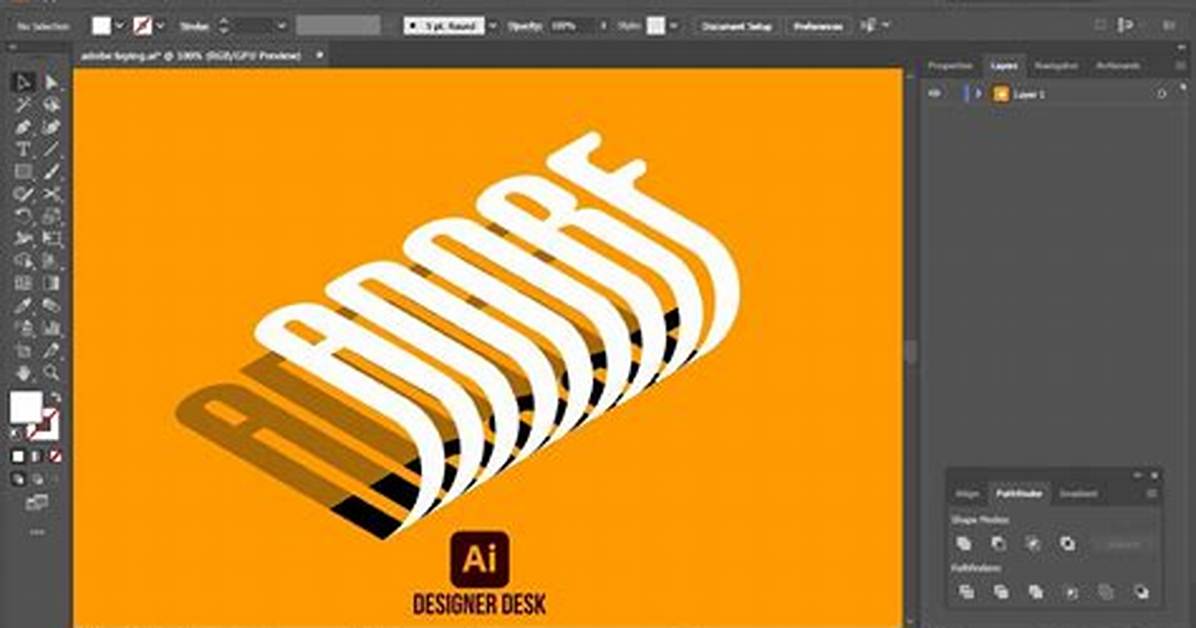
Task: Click Trim in Pathfinders row
Action: pyautogui.click(x=1001, y=592)
